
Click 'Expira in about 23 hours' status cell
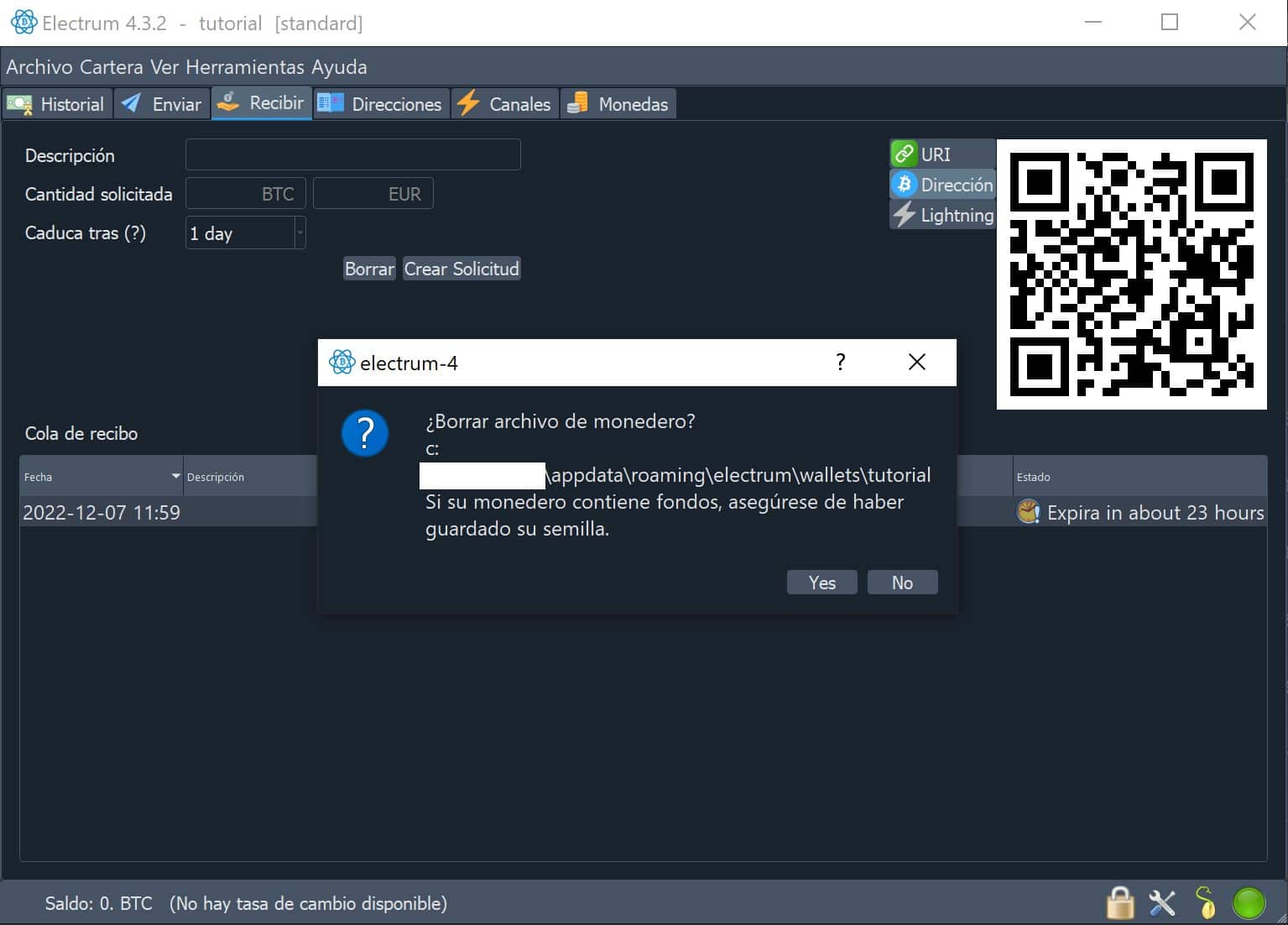click(x=1139, y=512)
